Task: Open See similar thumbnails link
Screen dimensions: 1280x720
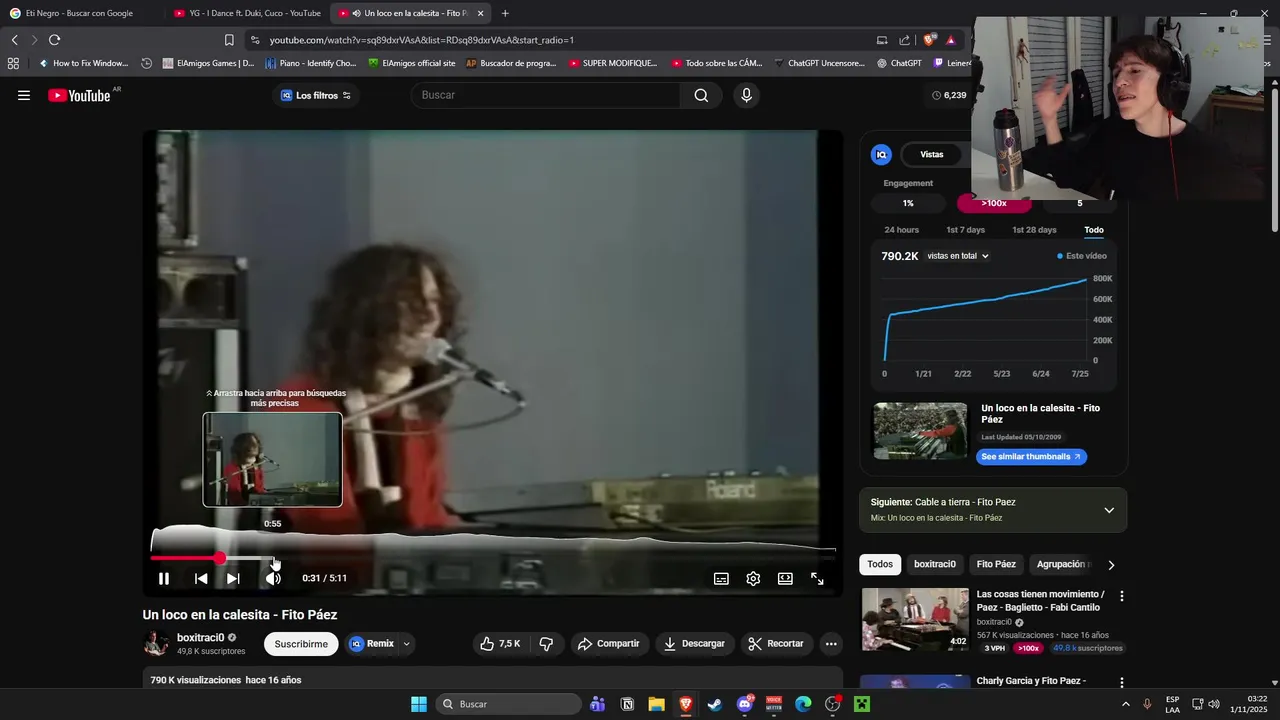Action: click(x=1031, y=457)
